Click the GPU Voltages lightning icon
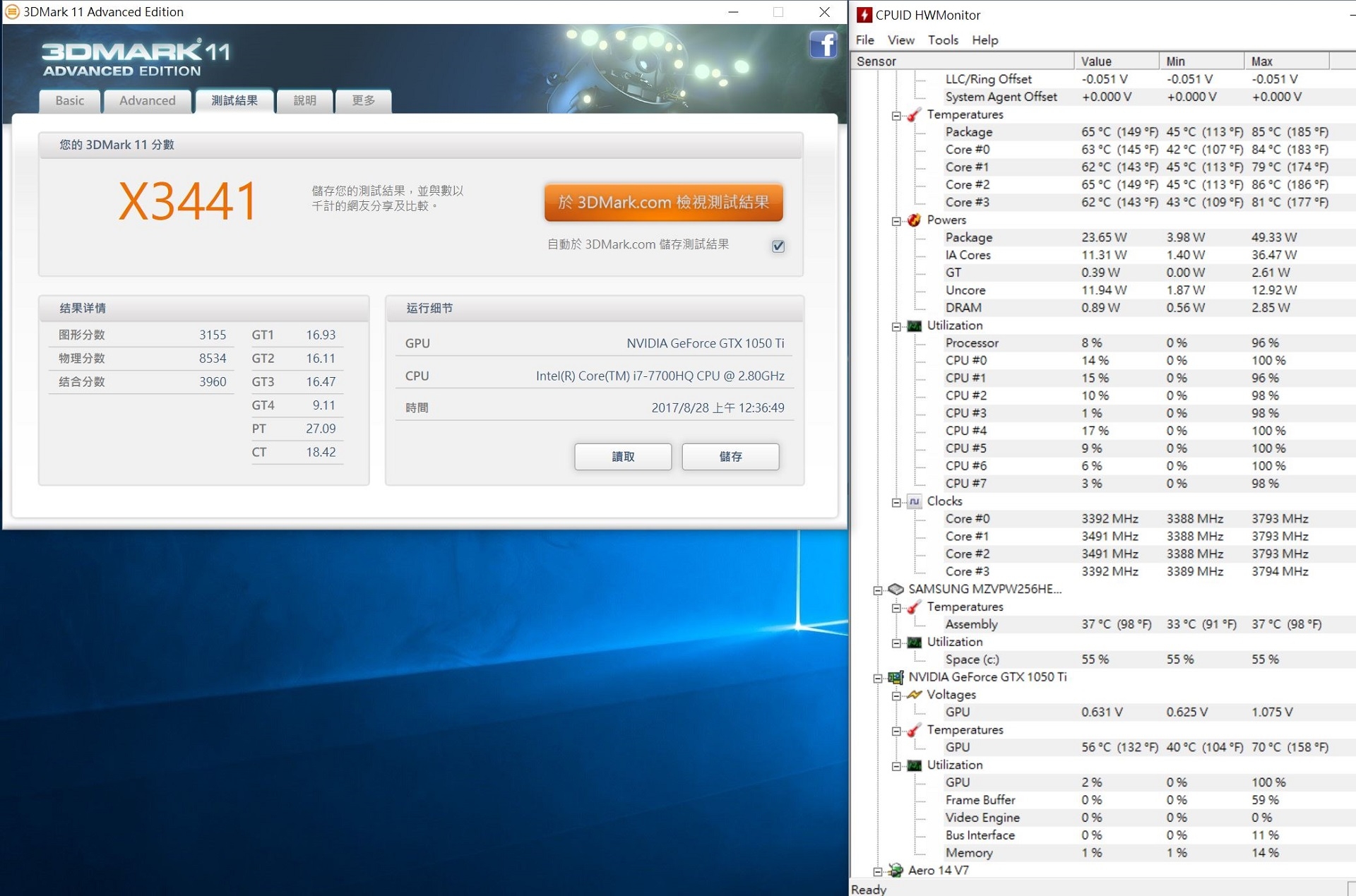Screen dimensions: 1356x896 (914, 695)
